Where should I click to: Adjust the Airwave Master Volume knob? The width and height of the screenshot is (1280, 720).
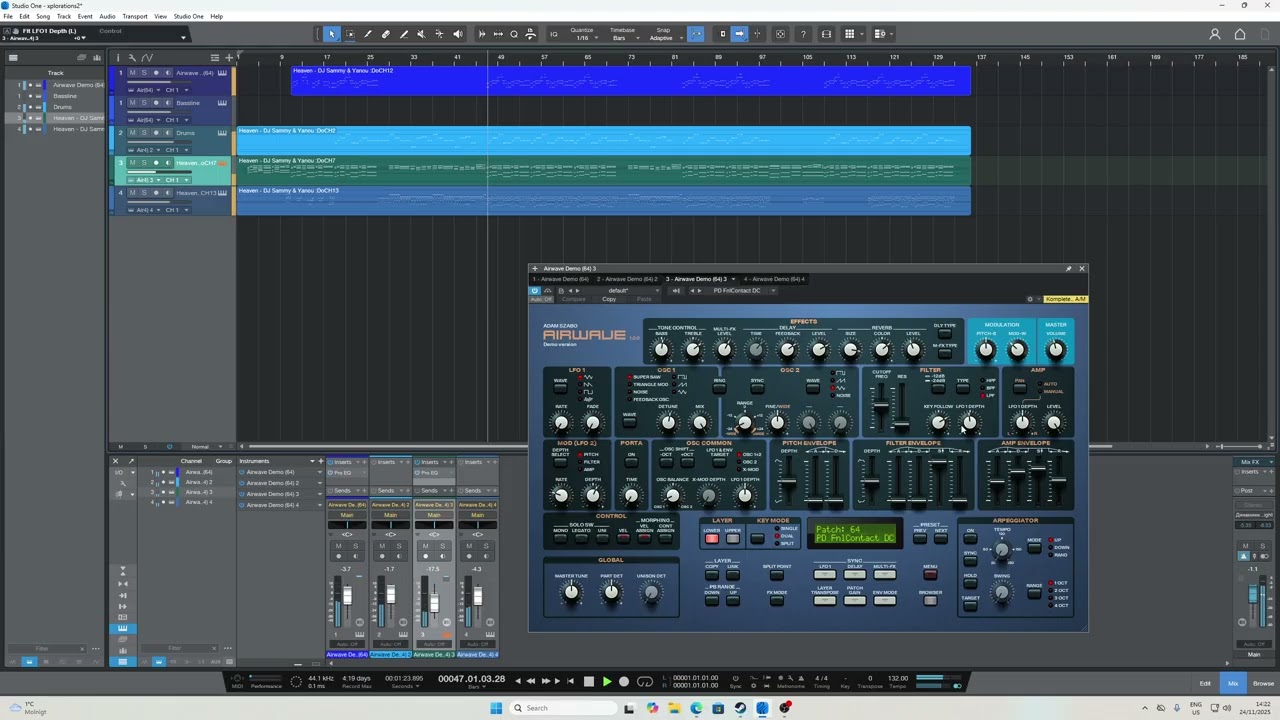click(1055, 349)
